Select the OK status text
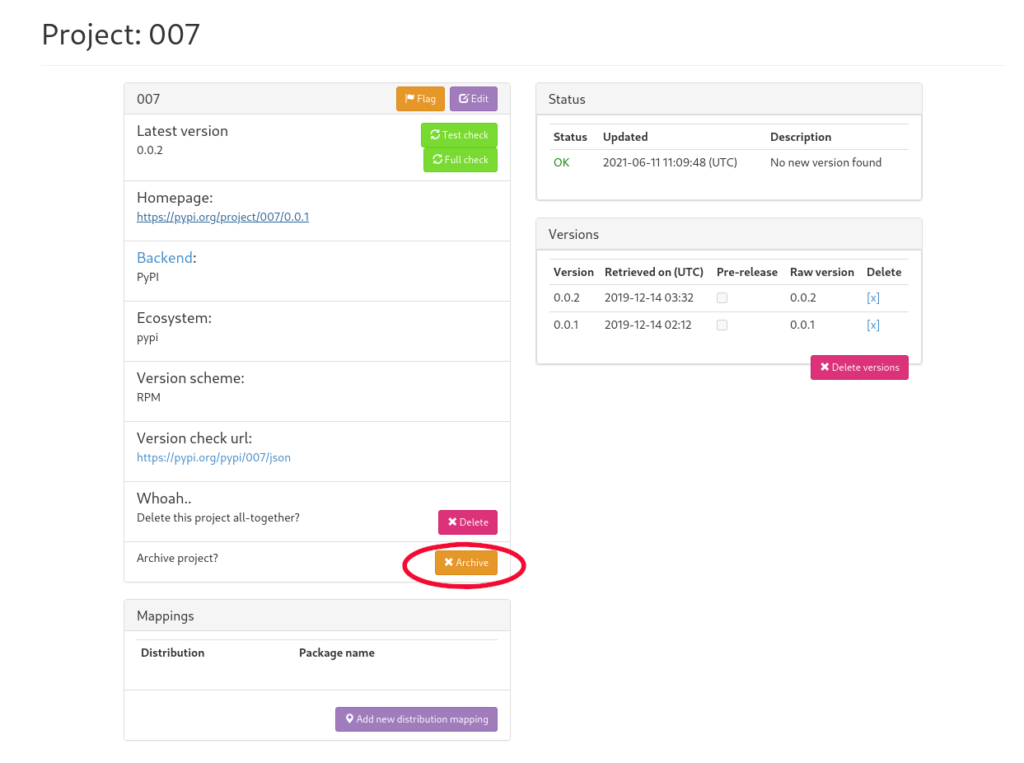The image size is (1024, 763). pyautogui.click(x=562, y=163)
